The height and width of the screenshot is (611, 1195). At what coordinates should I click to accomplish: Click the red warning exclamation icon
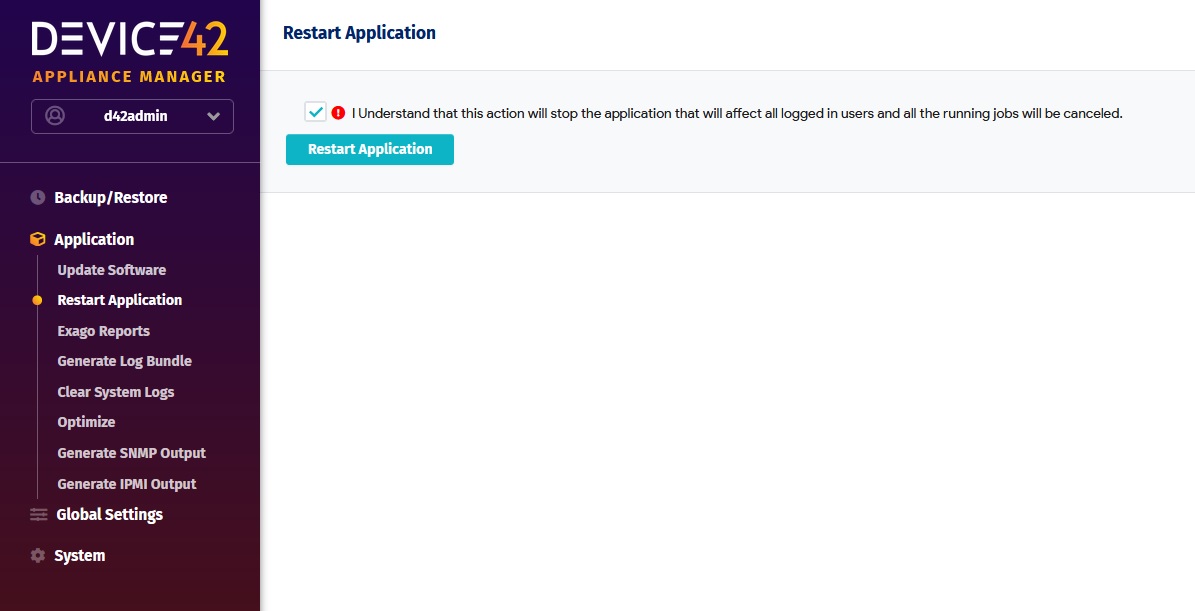338,113
